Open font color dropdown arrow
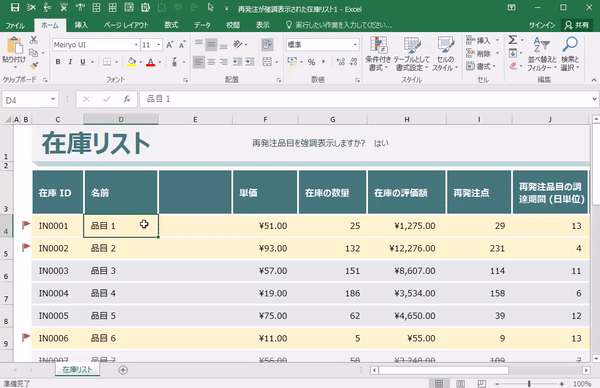The image size is (600, 388). [x=160, y=62]
